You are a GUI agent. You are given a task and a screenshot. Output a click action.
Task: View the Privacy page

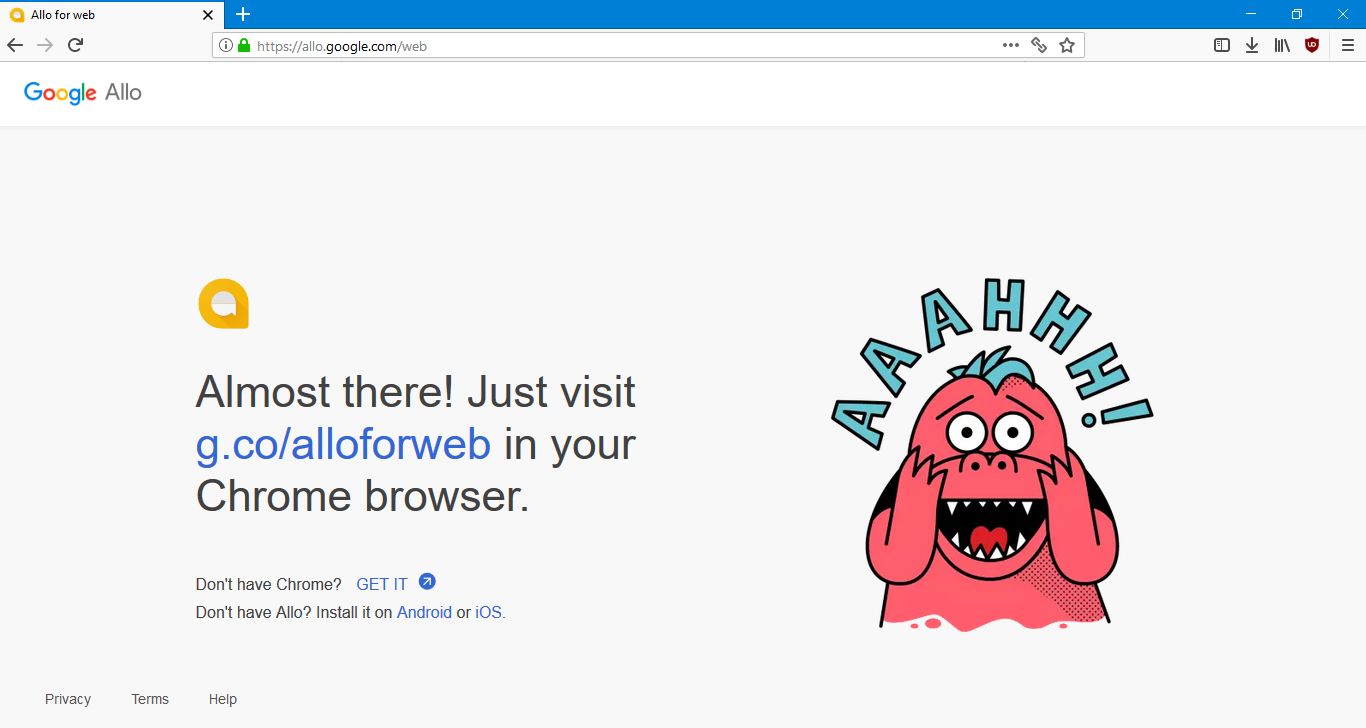click(x=67, y=698)
